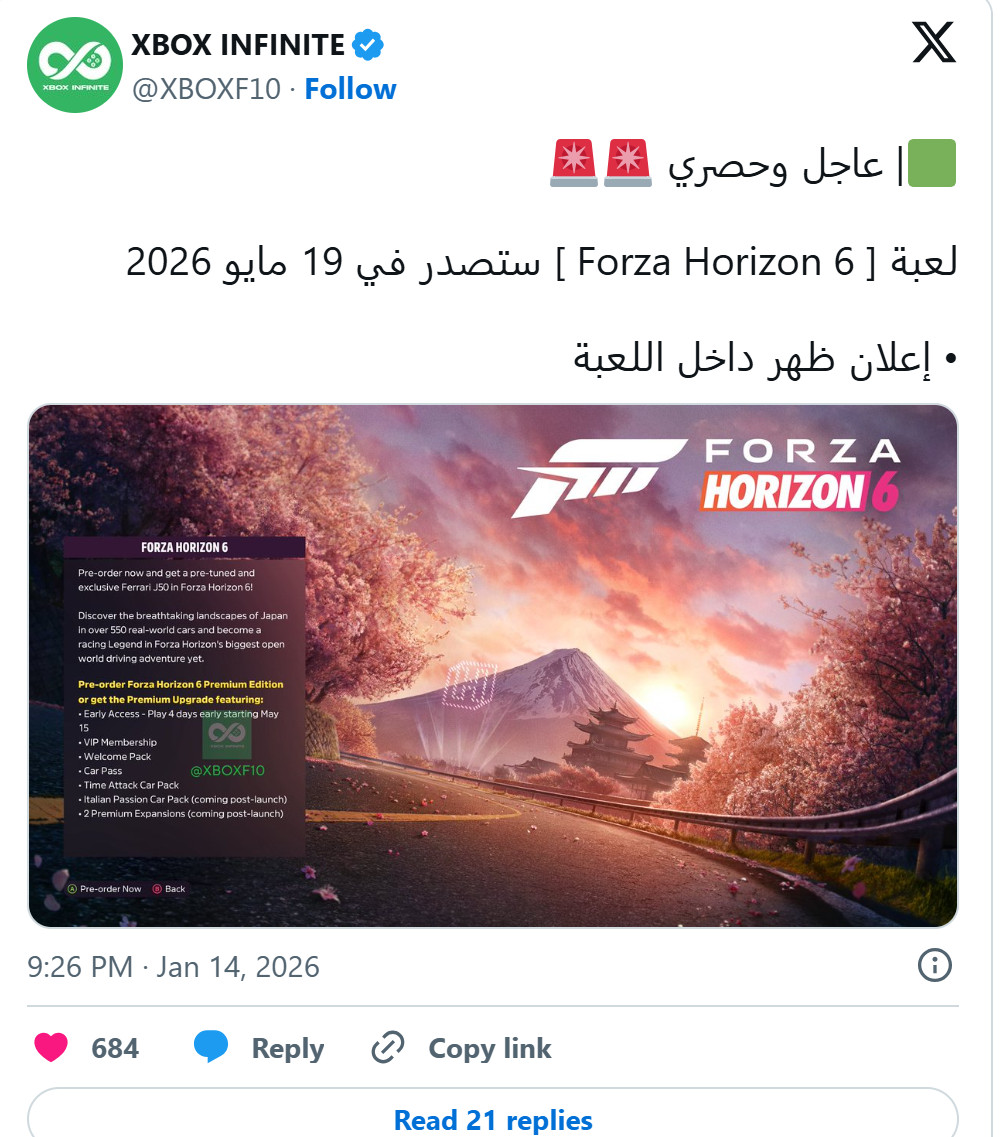Click the Forza Horizon 6 logo in image
The height and width of the screenshot is (1137, 1001).
pyautogui.click(x=706, y=476)
